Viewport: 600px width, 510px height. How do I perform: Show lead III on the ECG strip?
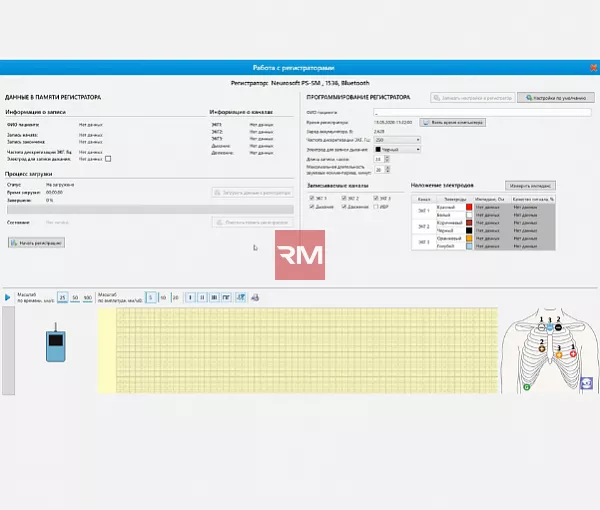214,297
